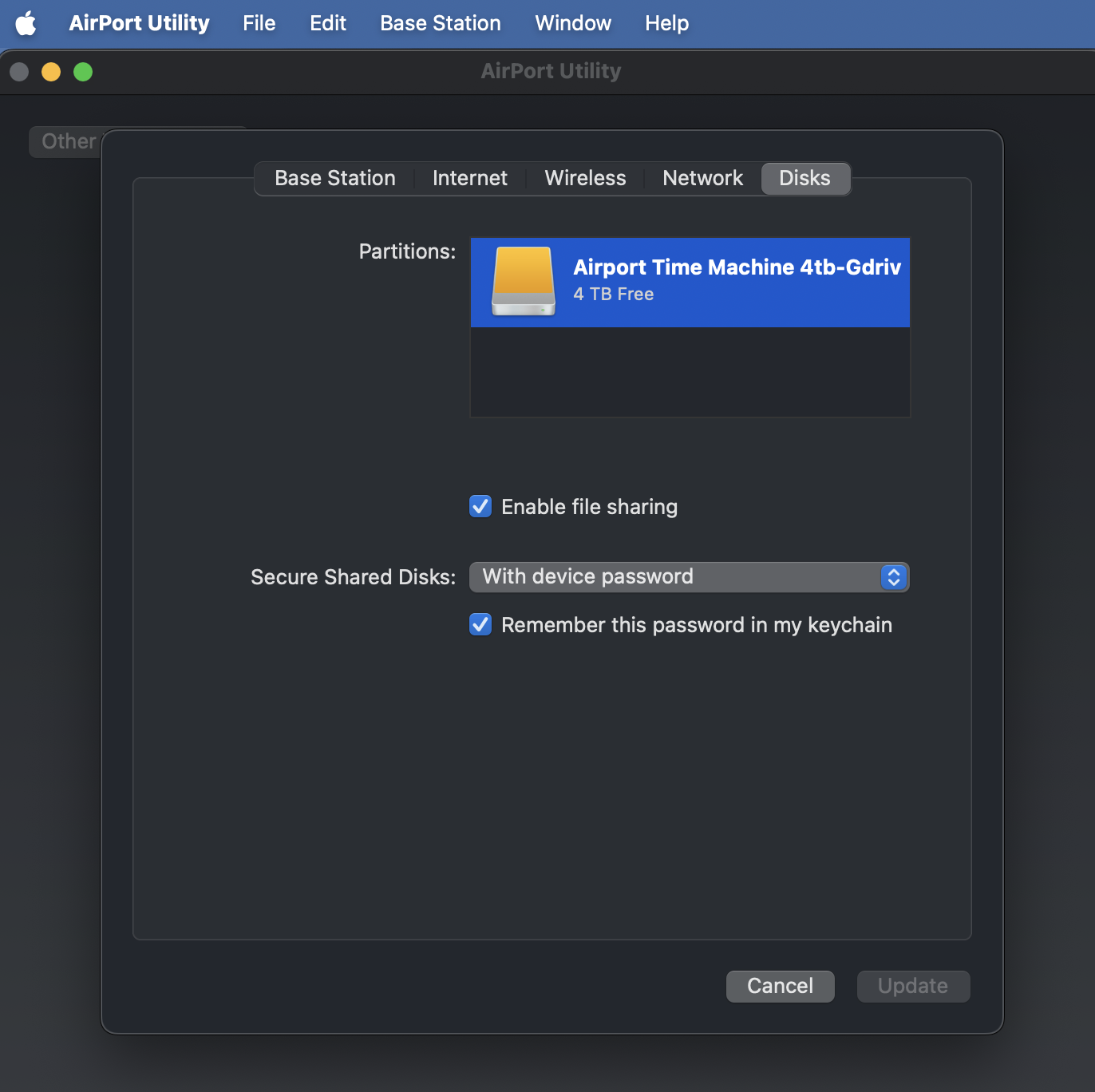Click the 4 TB Free text
This screenshot has height=1092, width=1095.
click(x=614, y=295)
